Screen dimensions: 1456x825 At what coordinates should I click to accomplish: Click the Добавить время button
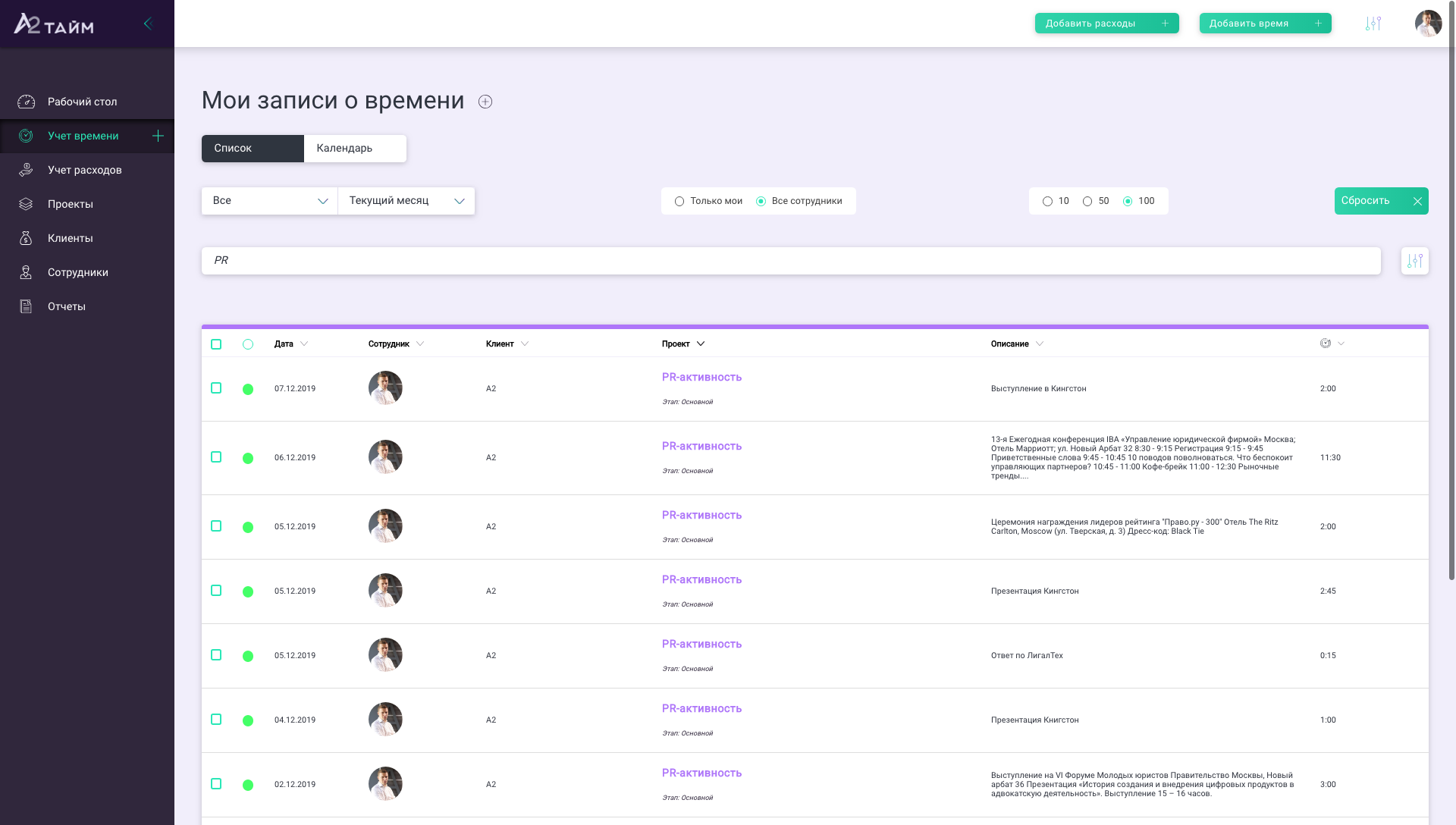coord(1264,24)
